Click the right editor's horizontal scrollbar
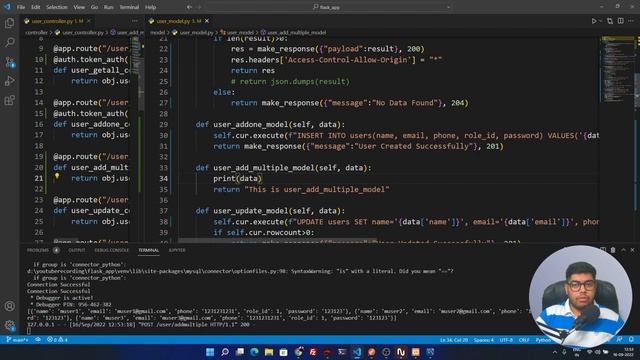This screenshot has height=360, width=640. pos(278,240)
